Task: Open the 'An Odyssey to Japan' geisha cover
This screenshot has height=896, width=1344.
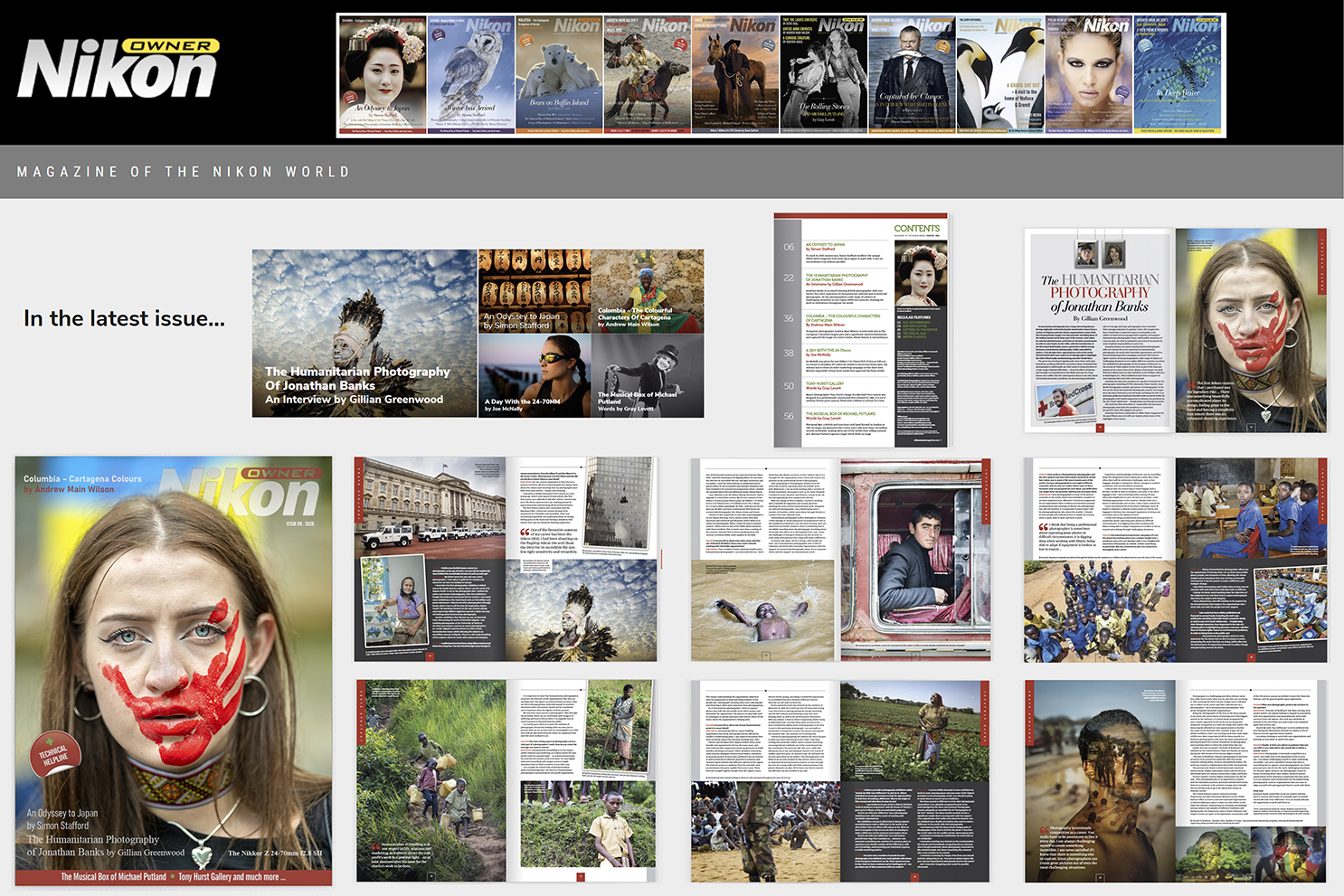Action: tap(382, 75)
